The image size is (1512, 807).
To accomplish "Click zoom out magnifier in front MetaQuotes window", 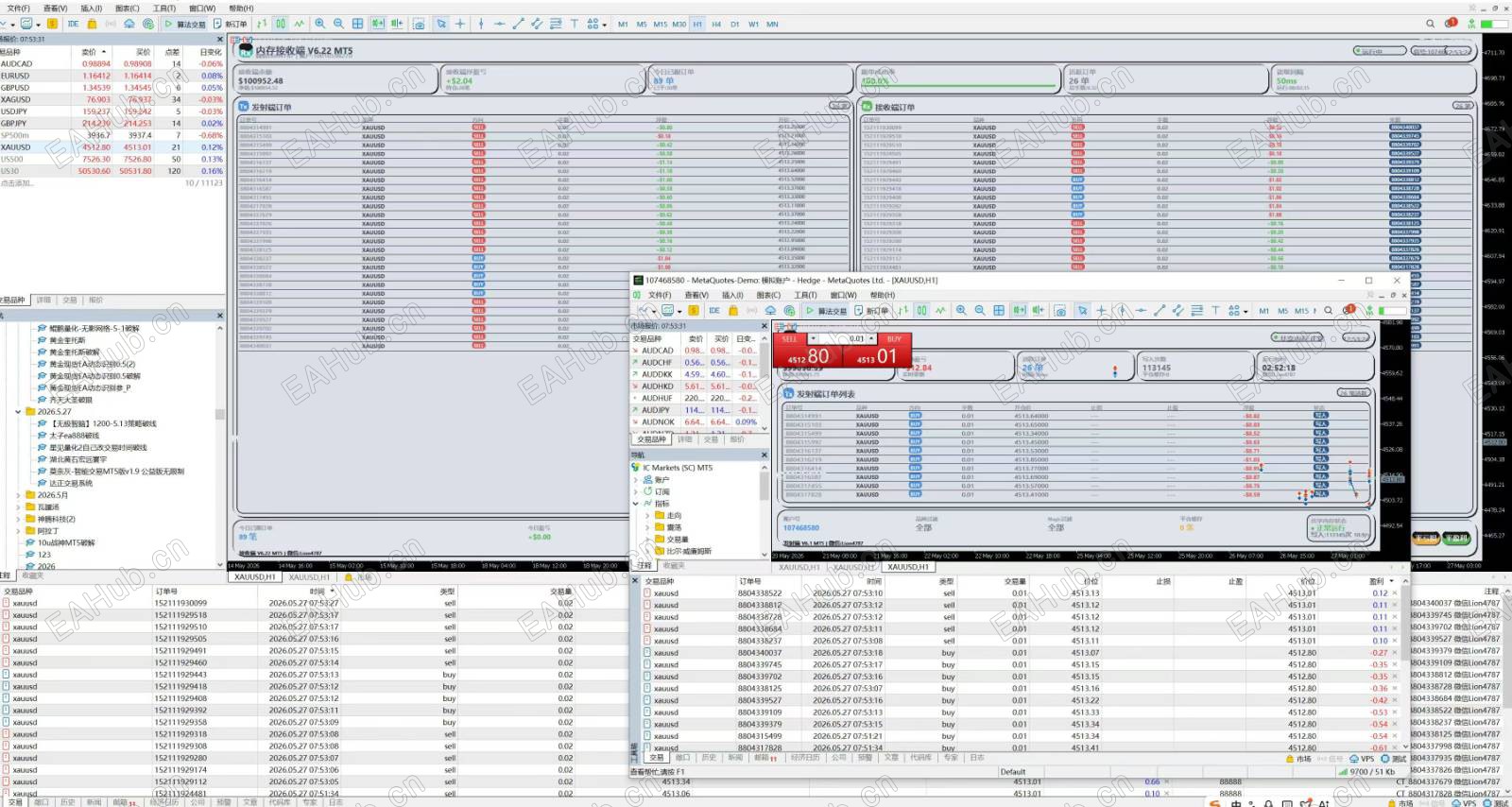I will pyautogui.click(x=980, y=310).
